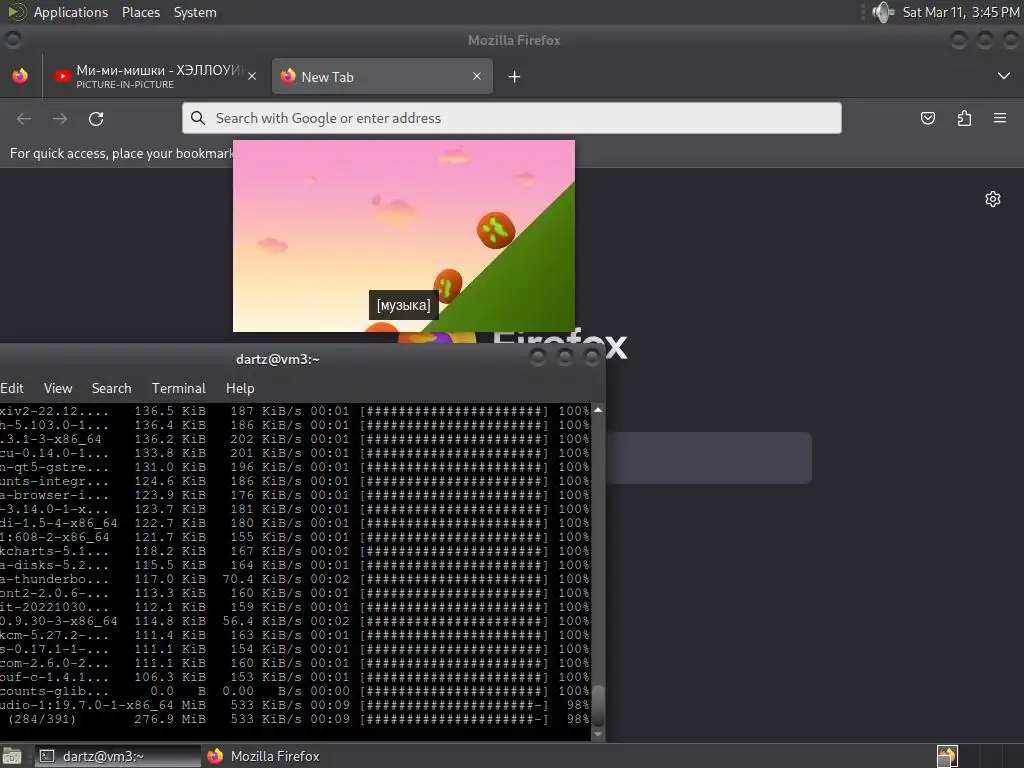This screenshot has height=768, width=1024.
Task: Click terminal line a-thunderbo... 117.0 KiB
Action: point(295,579)
